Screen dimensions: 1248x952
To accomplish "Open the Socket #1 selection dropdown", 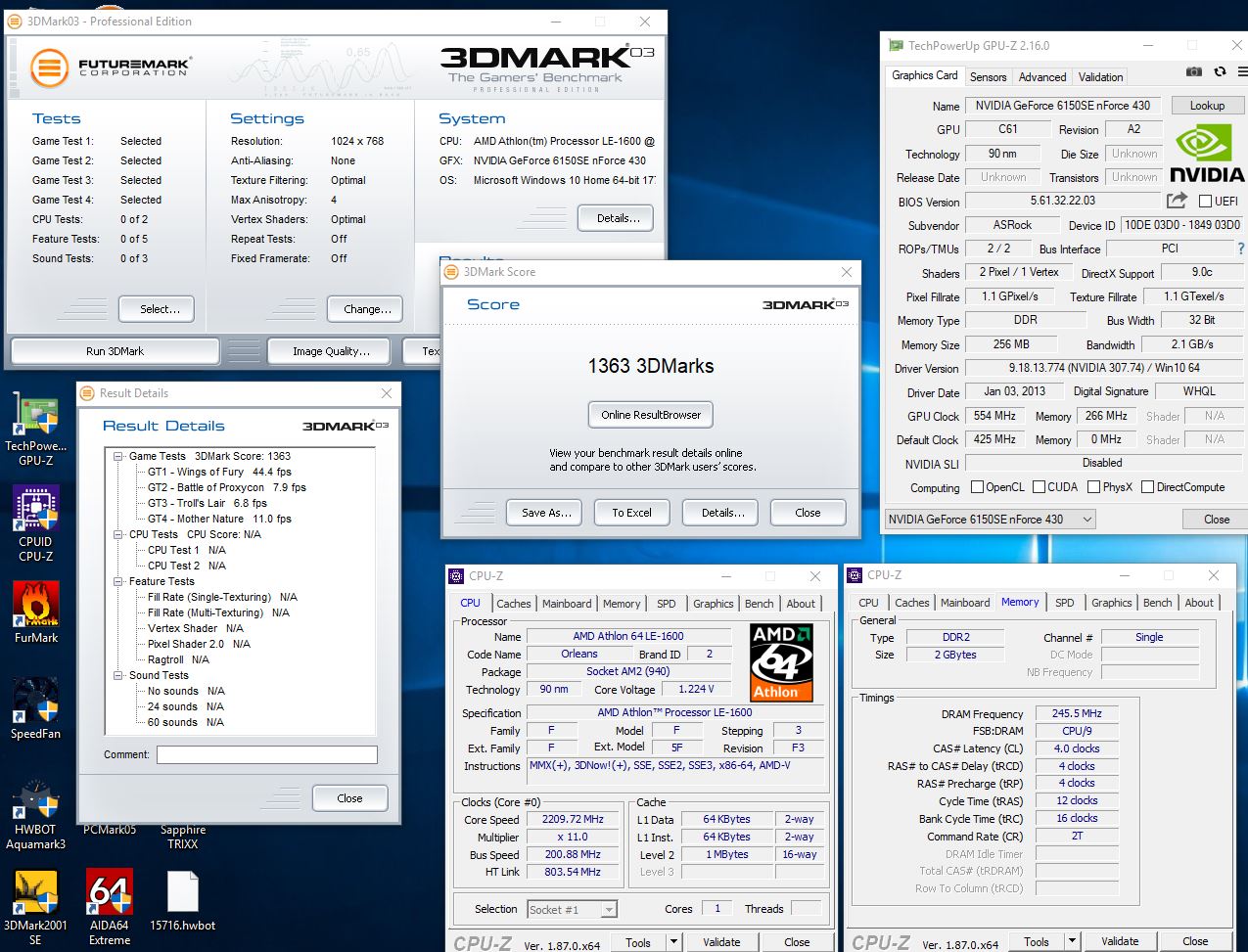I will [573, 909].
